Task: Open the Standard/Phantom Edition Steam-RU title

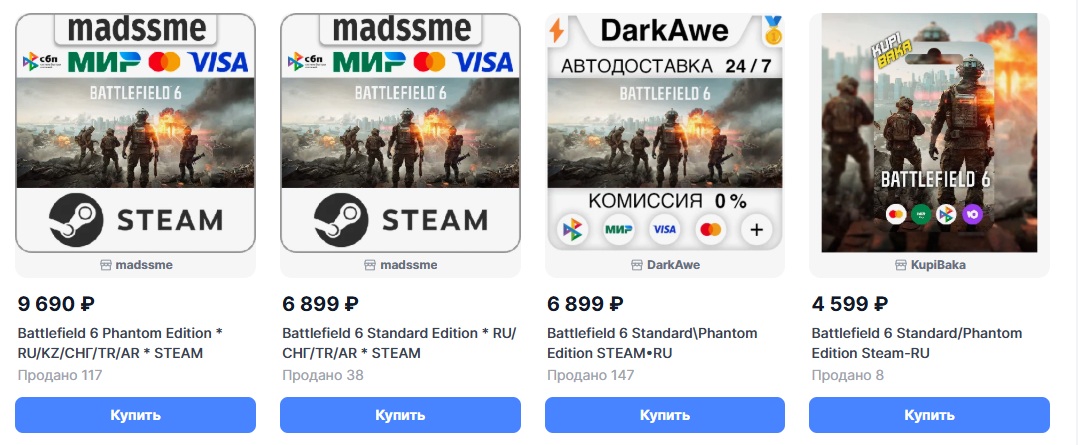Action: coord(916,343)
